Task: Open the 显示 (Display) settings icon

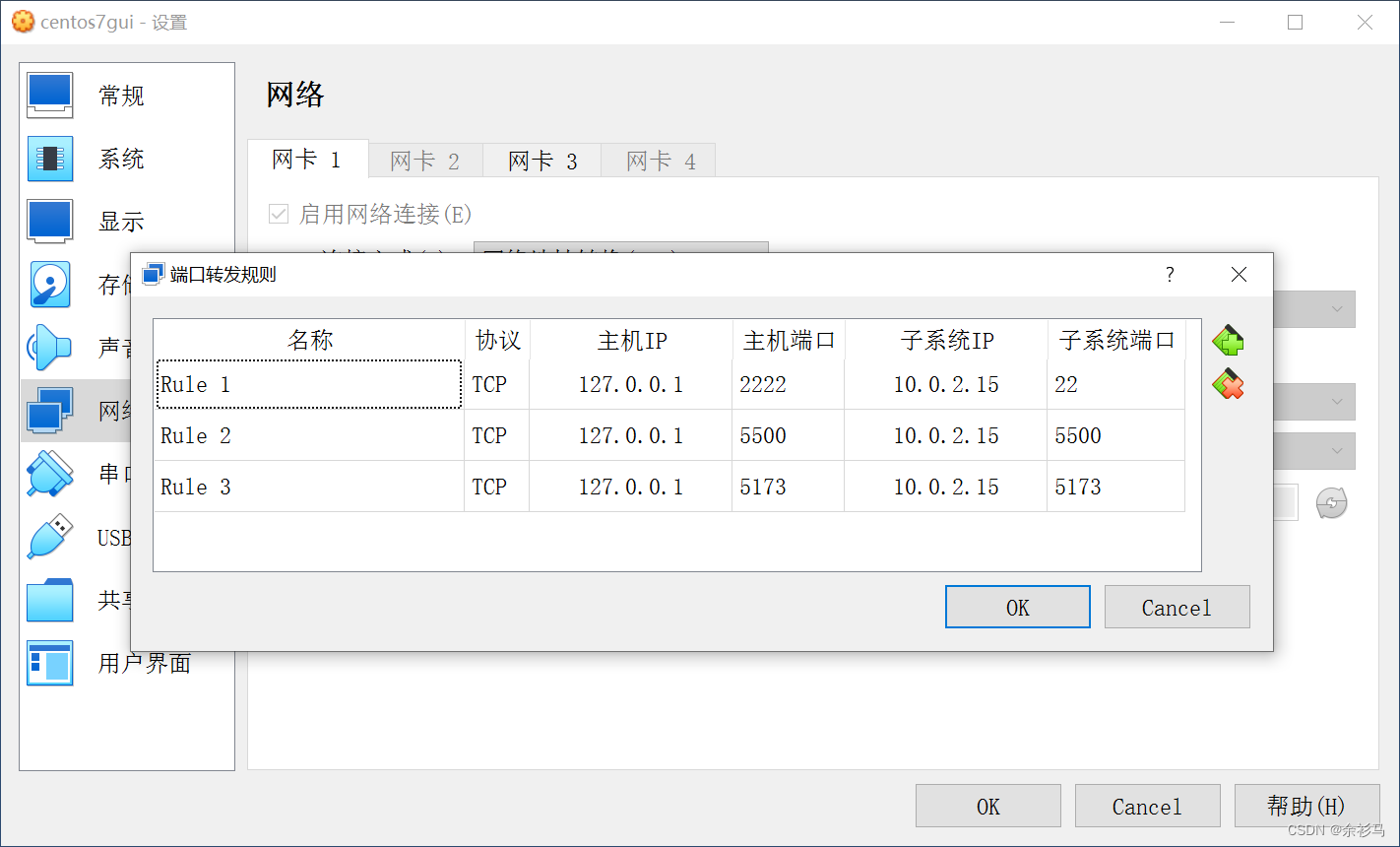Action: pyautogui.click(x=49, y=222)
